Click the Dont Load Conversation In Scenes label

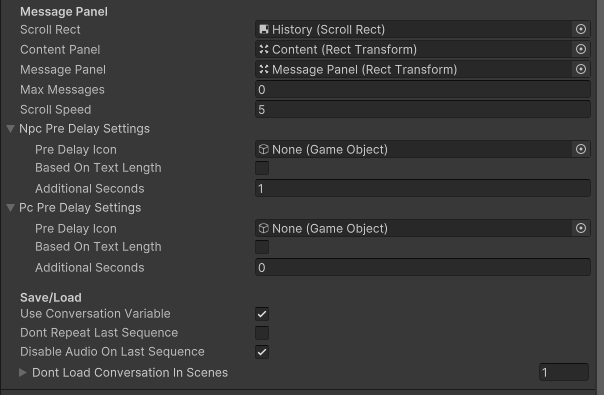click(130, 373)
